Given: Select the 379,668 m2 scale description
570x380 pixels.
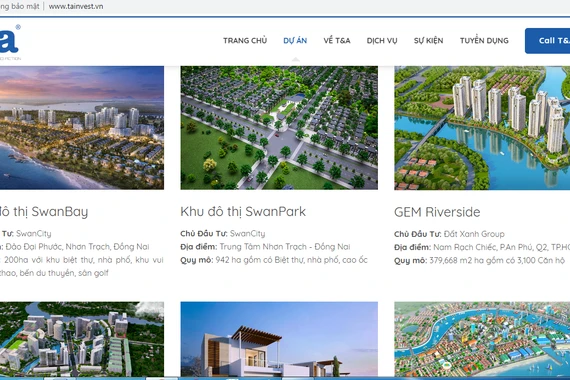Looking at the screenshot, I should [497, 260].
